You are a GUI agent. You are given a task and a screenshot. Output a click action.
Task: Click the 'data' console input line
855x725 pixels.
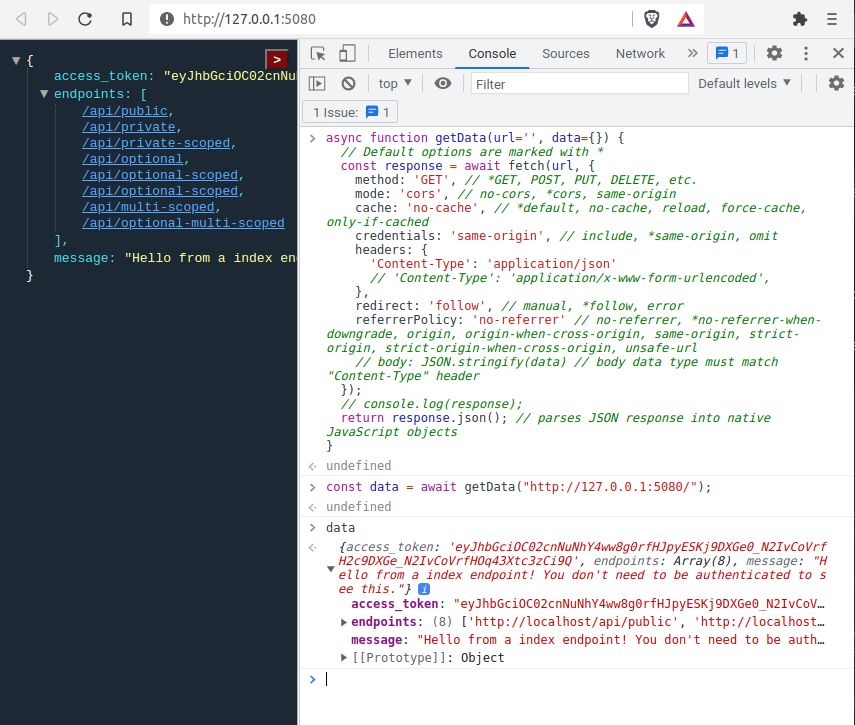(x=340, y=528)
